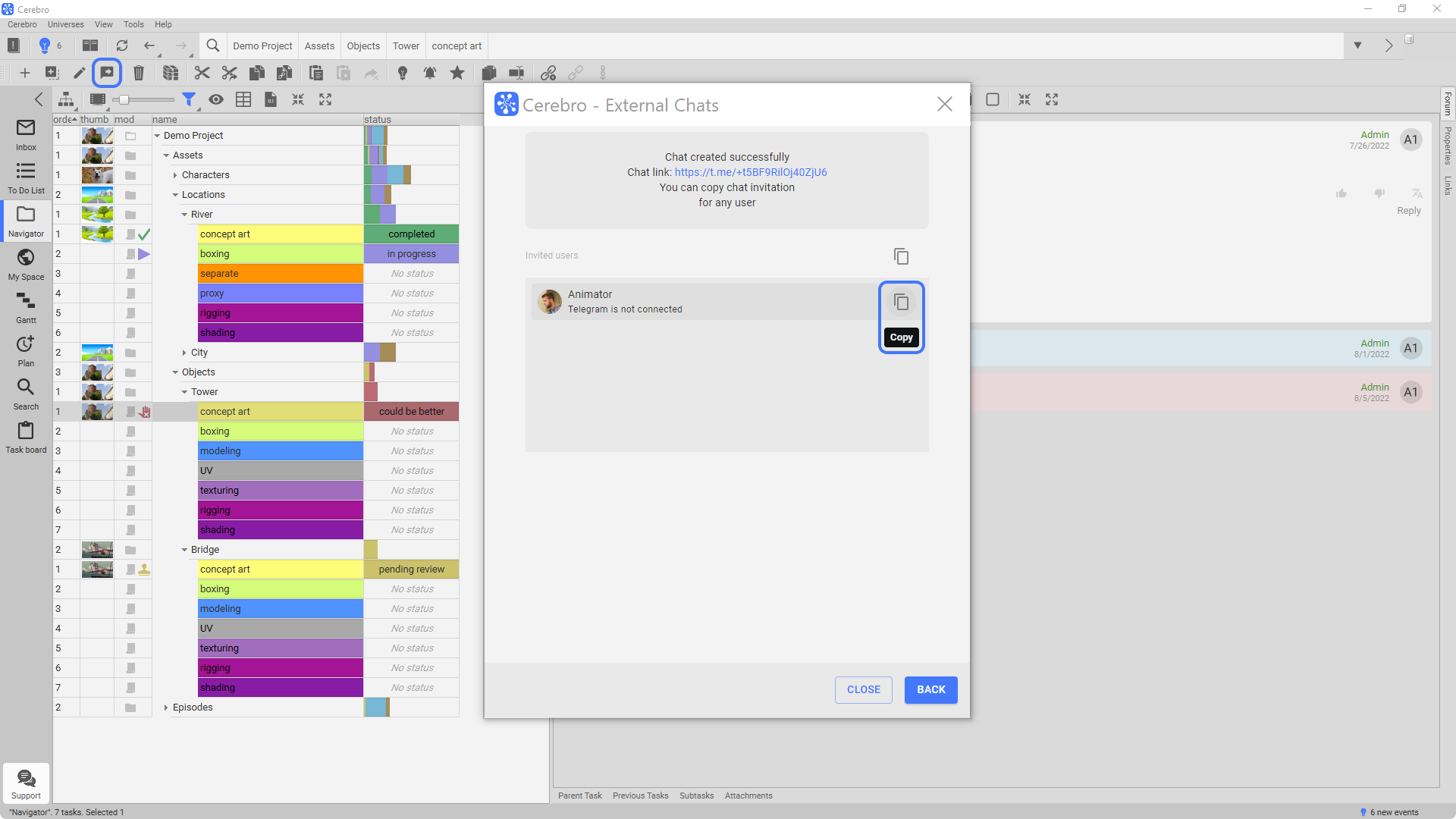This screenshot has width=1456, height=819.
Task: Click the magnifier search icon in address bar
Action: pos(213,45)
